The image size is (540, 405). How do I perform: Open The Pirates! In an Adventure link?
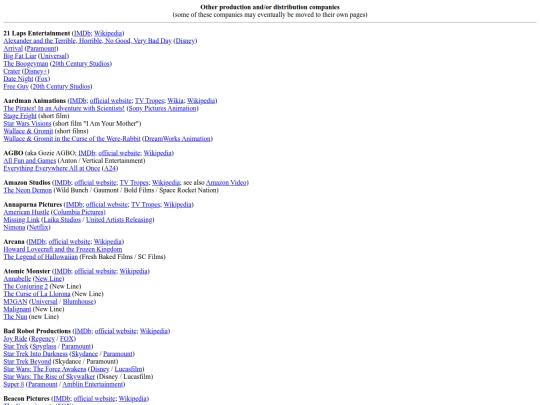click(64, 108)
